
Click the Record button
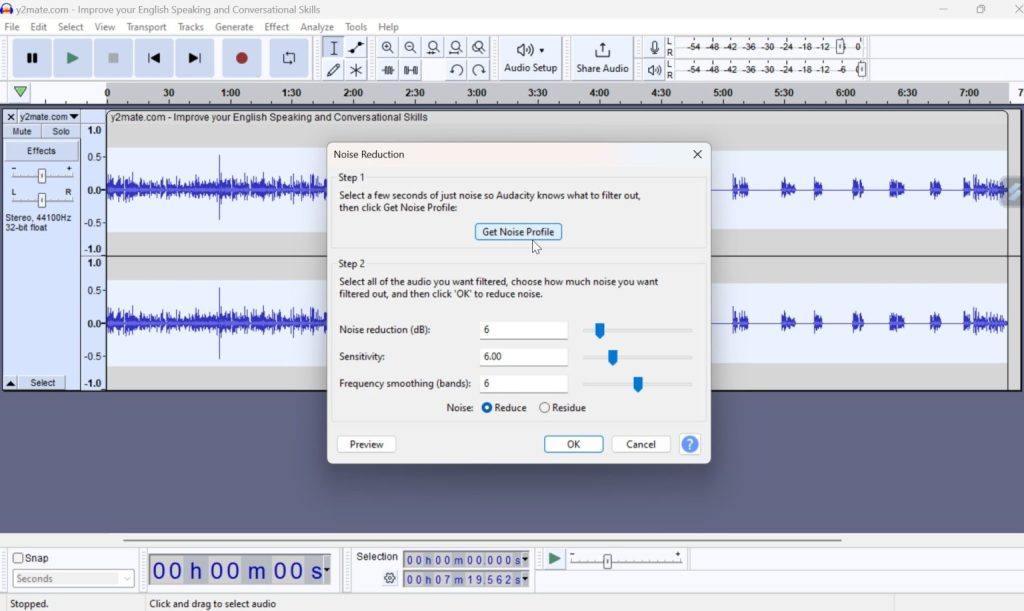[x=240, y=58]
